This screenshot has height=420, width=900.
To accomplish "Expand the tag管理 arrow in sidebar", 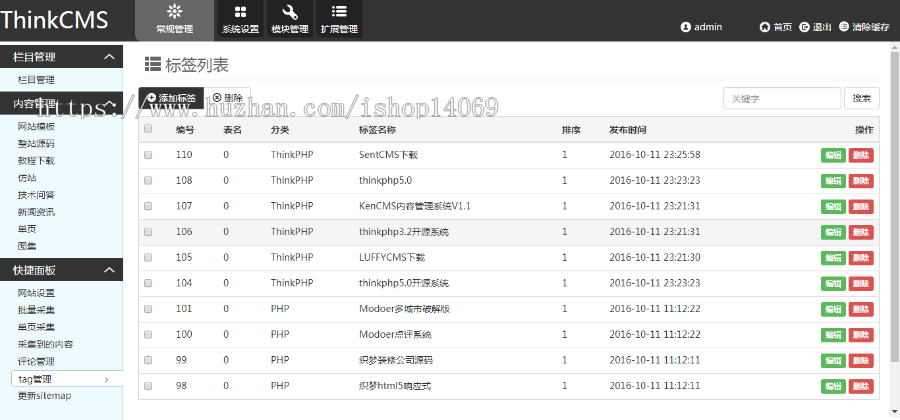I will tap(107, 379).
